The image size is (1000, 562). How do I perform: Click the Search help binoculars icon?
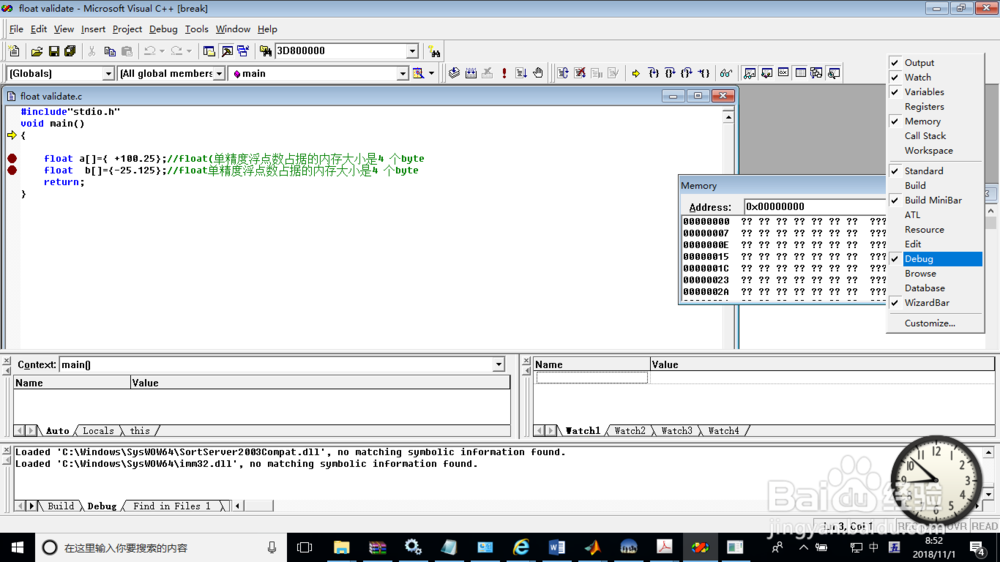[434, 51]
